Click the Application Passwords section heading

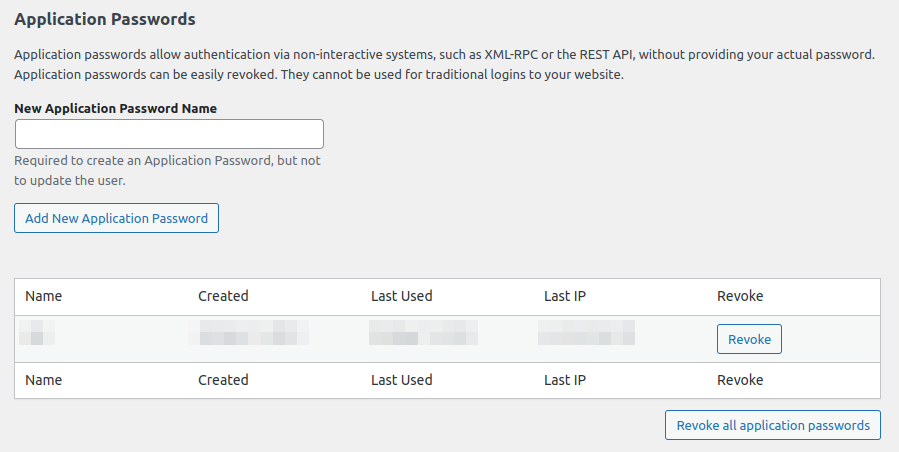tap(105, 19)
